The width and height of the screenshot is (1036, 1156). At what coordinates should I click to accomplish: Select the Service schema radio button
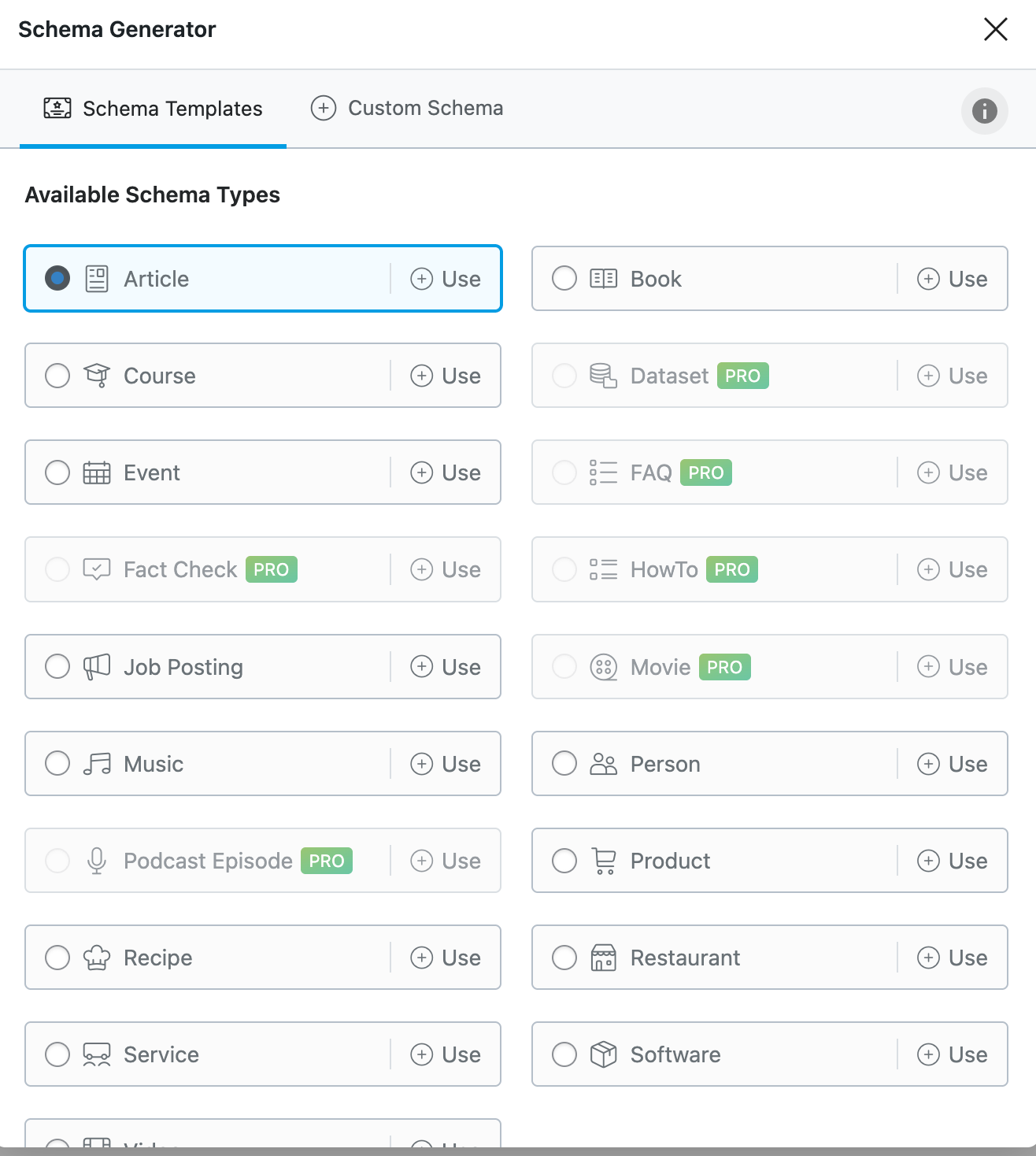(x=57, y=1054)
